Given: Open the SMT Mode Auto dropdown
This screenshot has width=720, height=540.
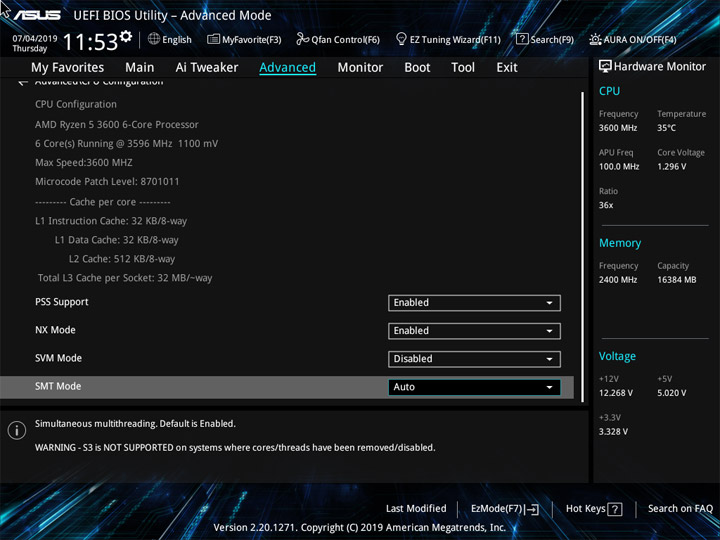Looking at the screenshot, I should pyautogui.click(x=474, y=387).
